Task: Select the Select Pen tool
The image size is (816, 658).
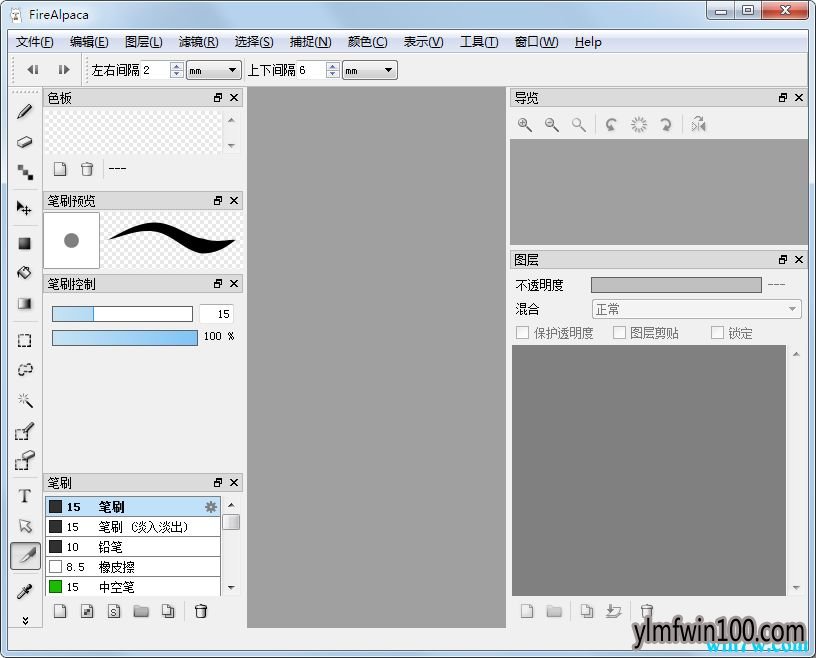Action: pyautogui.click(x=24, y=431)
